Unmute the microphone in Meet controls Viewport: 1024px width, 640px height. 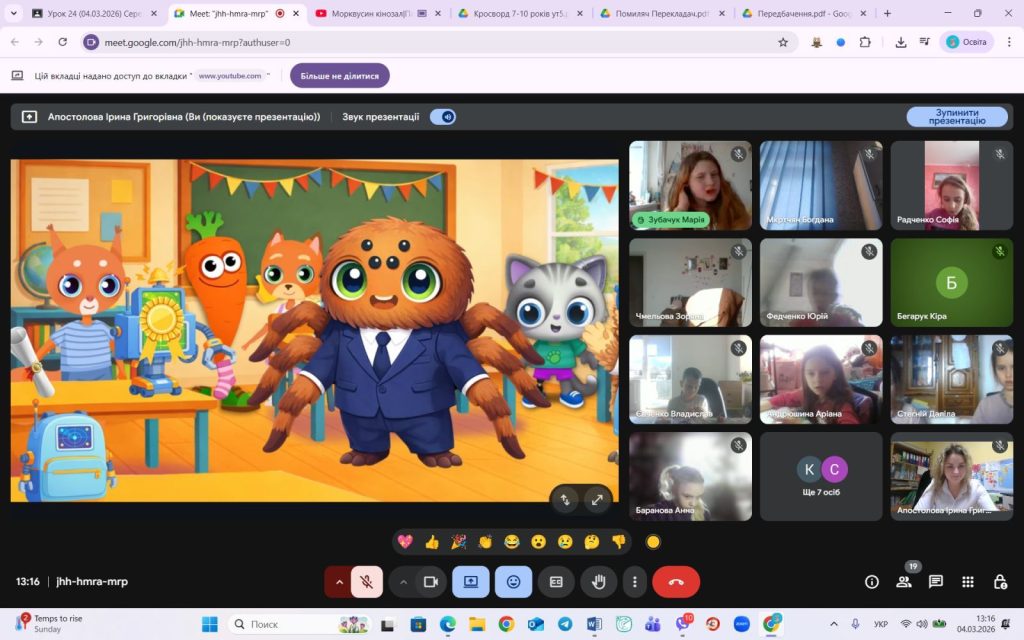click(367, 582)
